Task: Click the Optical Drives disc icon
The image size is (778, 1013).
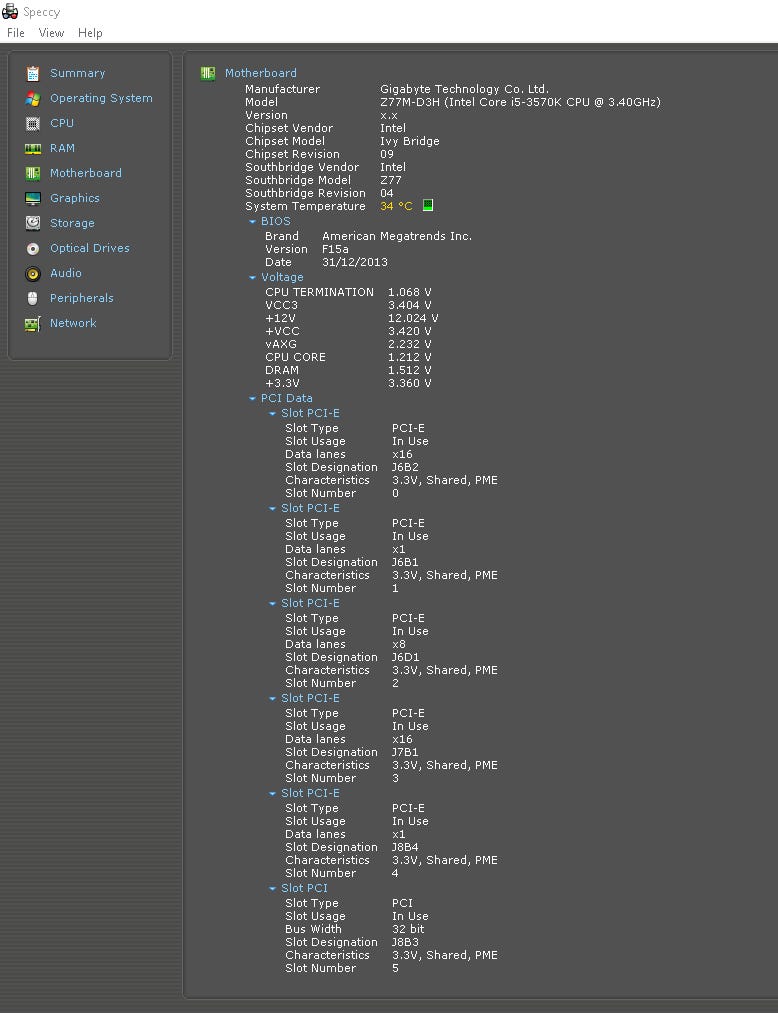Action: pyautogui.click(x=33, y=248)
